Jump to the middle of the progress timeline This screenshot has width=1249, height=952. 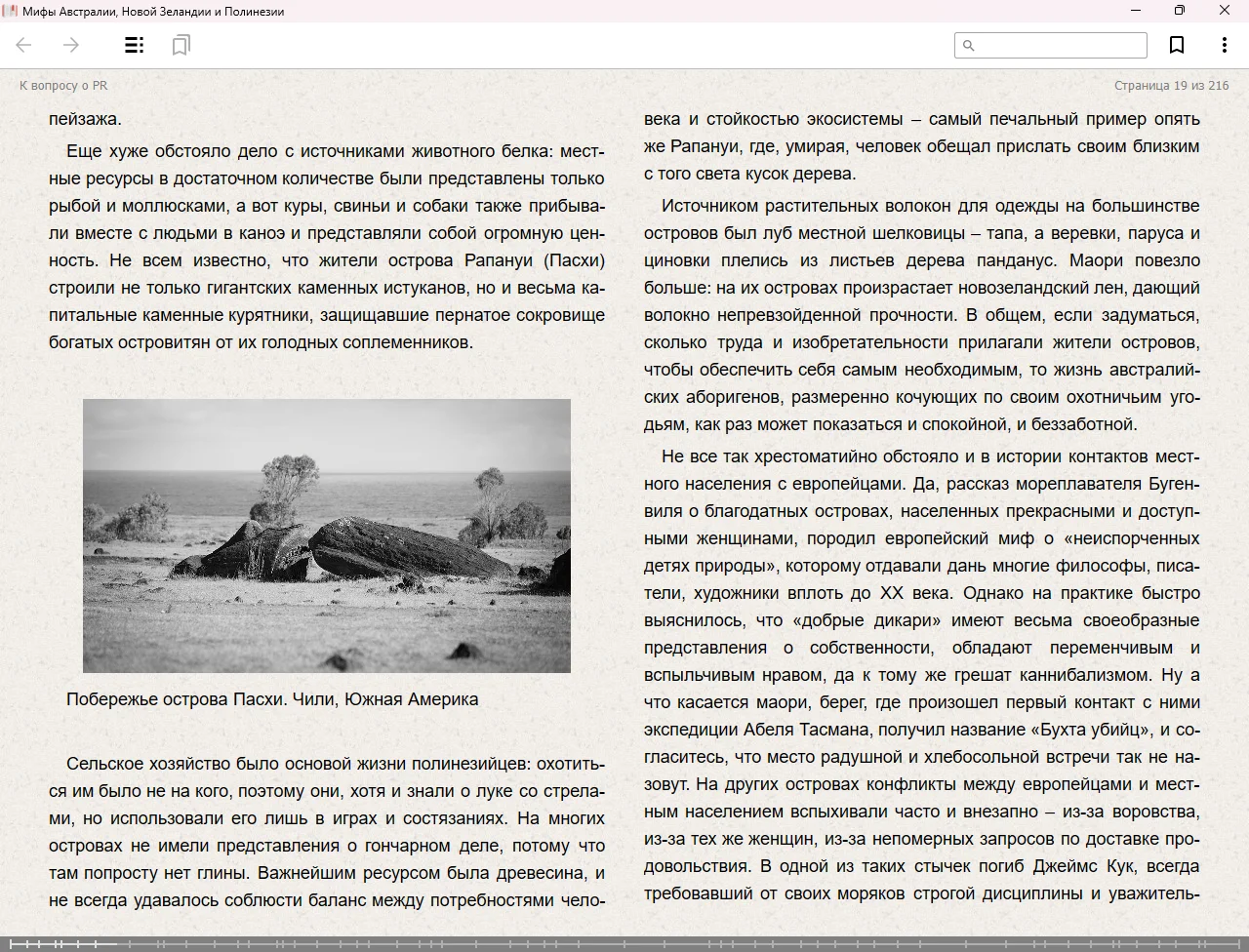pyautogui.click(x=624, y=943)
